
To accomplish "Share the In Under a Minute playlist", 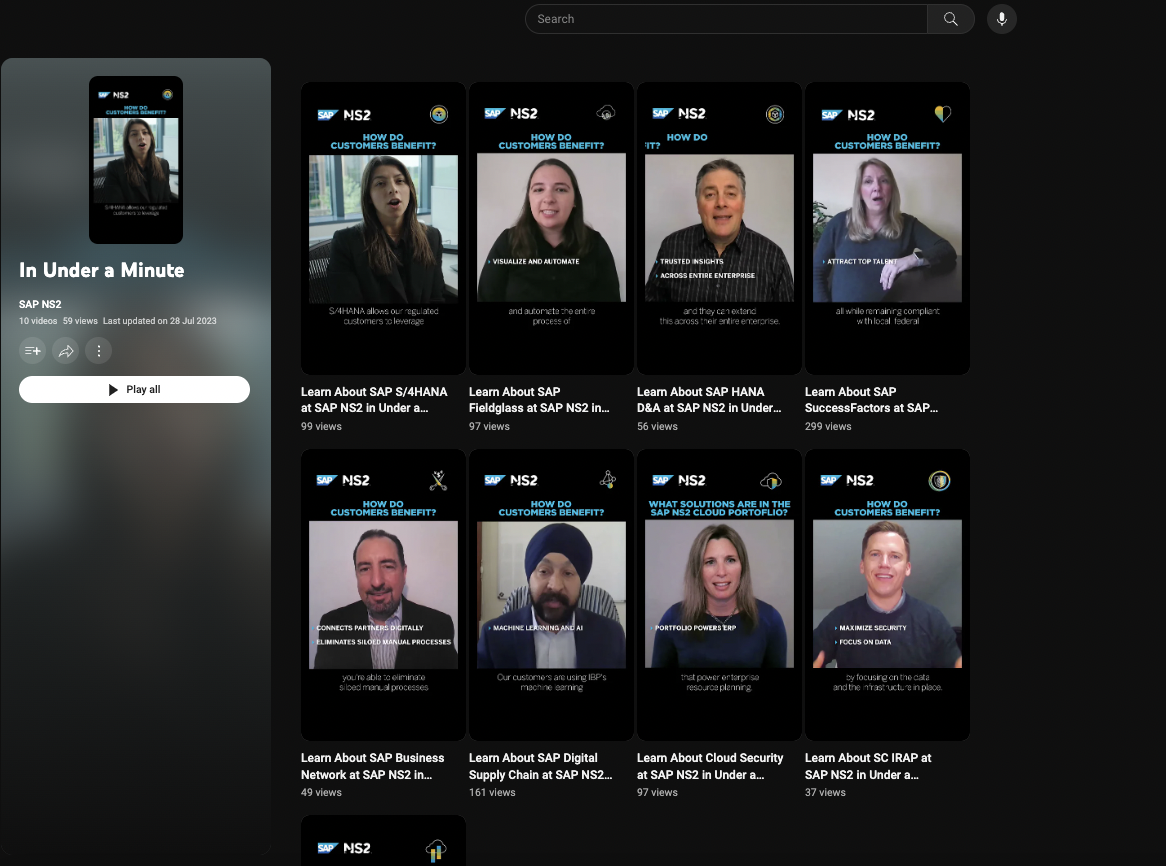I will pyautogui.click(x=66, y=351).
